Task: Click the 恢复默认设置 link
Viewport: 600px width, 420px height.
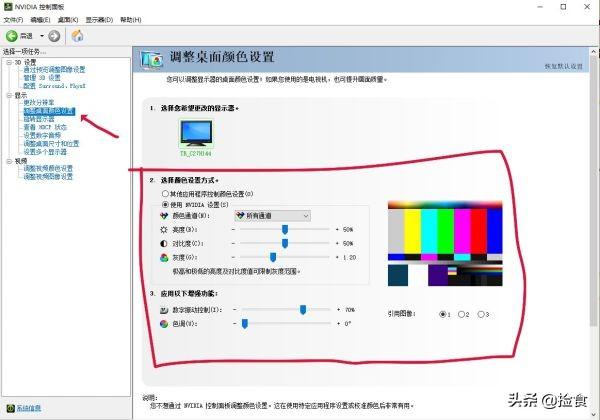Action: point(564,66)
